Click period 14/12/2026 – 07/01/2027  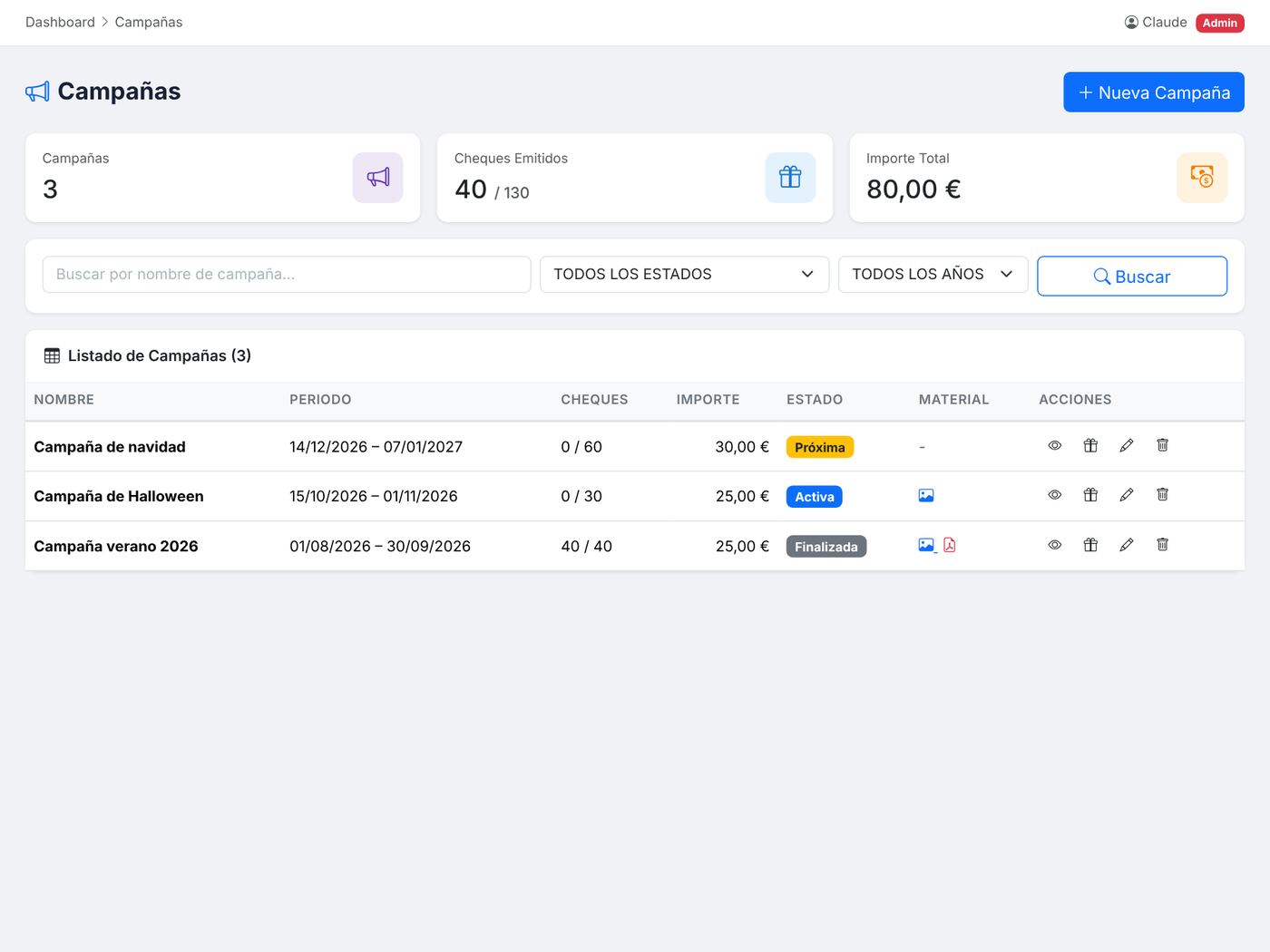(x=376, y=447)
